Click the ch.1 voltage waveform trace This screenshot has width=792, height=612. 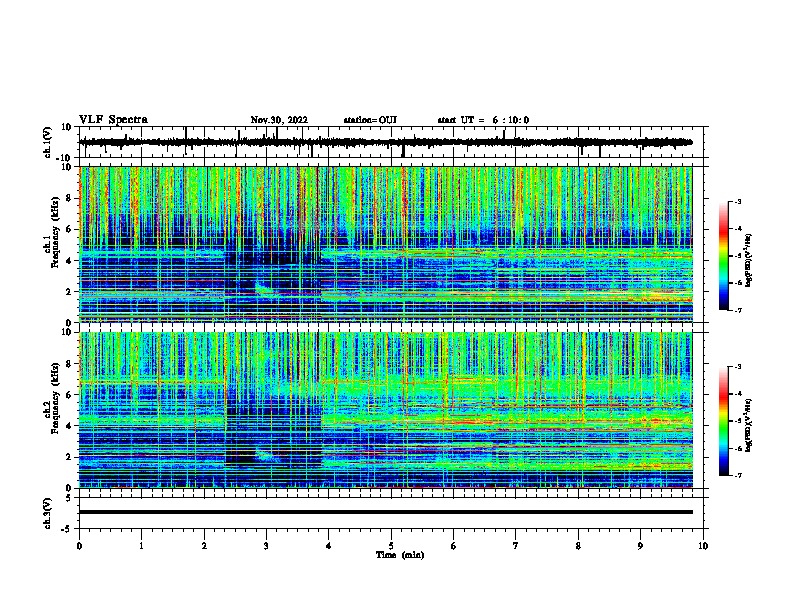click(385, 142)
